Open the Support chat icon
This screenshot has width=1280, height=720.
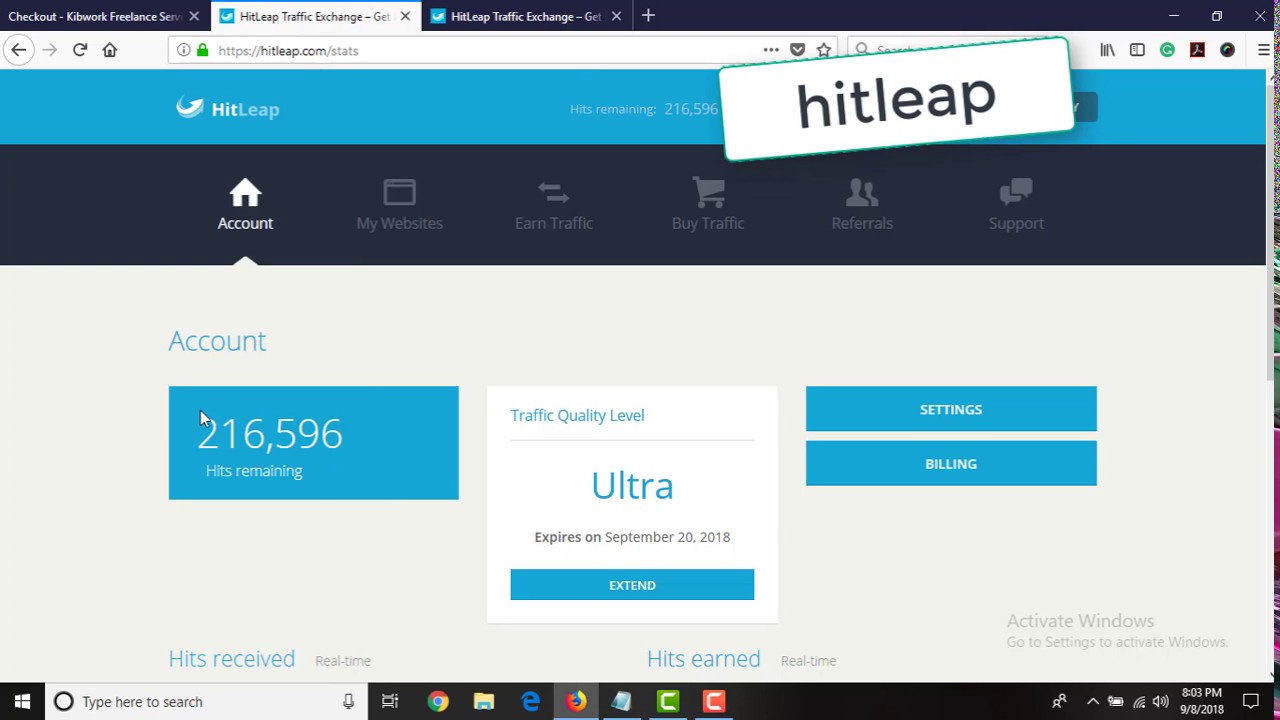pos(1016,192)
